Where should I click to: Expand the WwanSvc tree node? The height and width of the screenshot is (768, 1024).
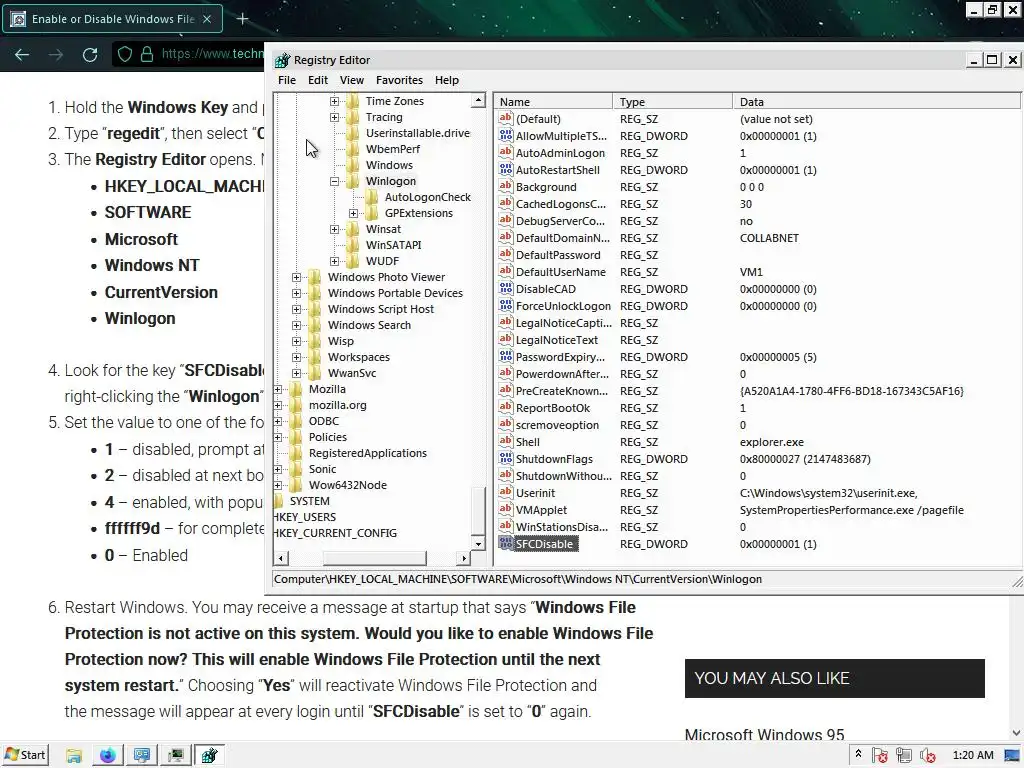tap(296, 373)
